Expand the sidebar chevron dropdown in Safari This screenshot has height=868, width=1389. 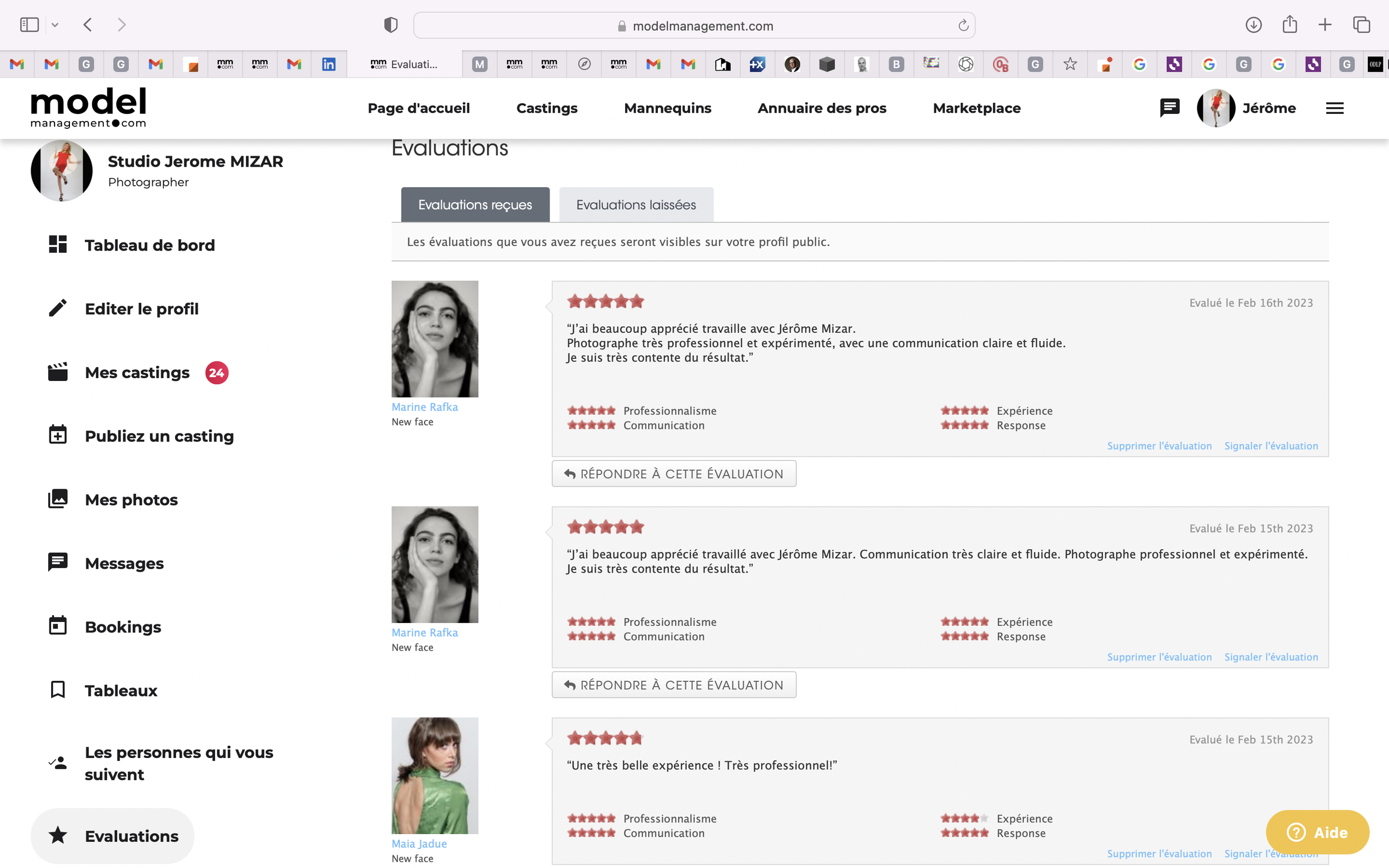coord(55,25)
